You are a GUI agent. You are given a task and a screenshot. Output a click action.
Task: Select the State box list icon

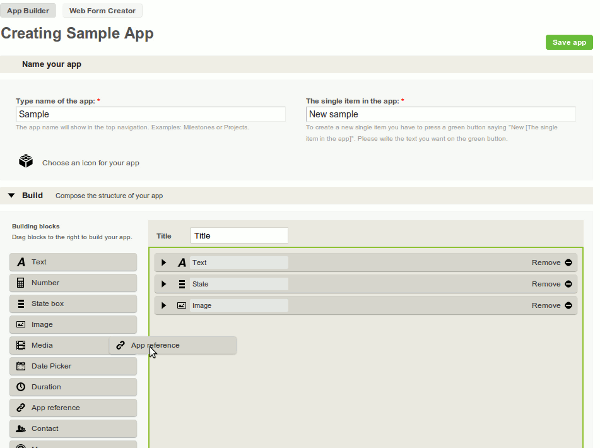click(x=21, y=304)
